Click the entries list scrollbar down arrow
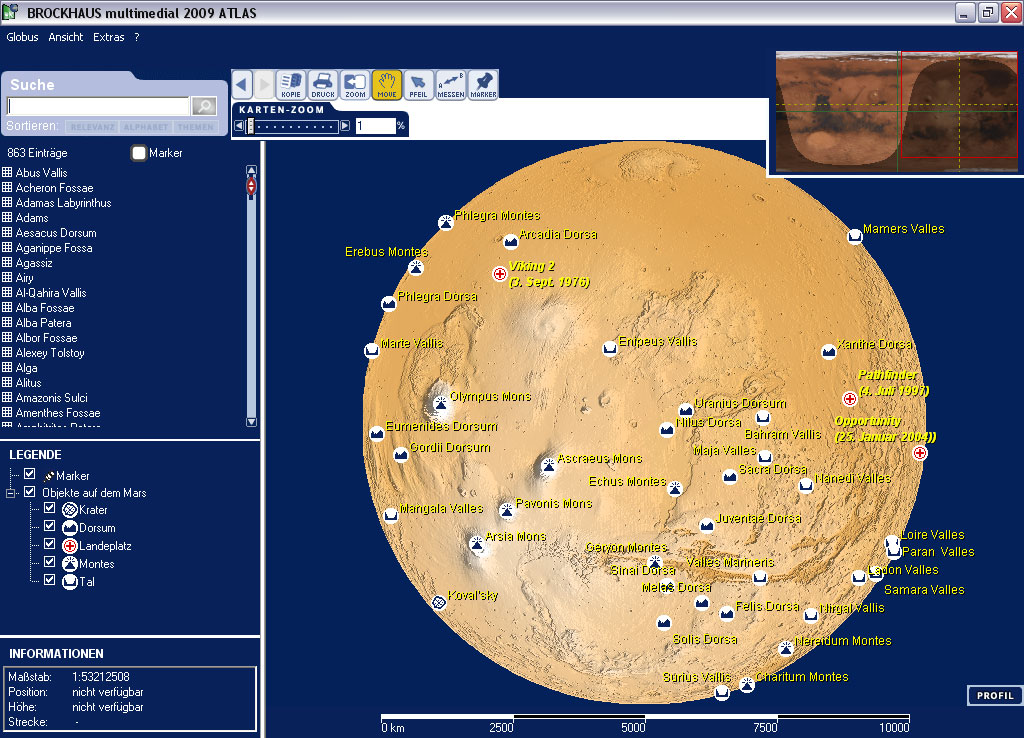 (251, 422)
